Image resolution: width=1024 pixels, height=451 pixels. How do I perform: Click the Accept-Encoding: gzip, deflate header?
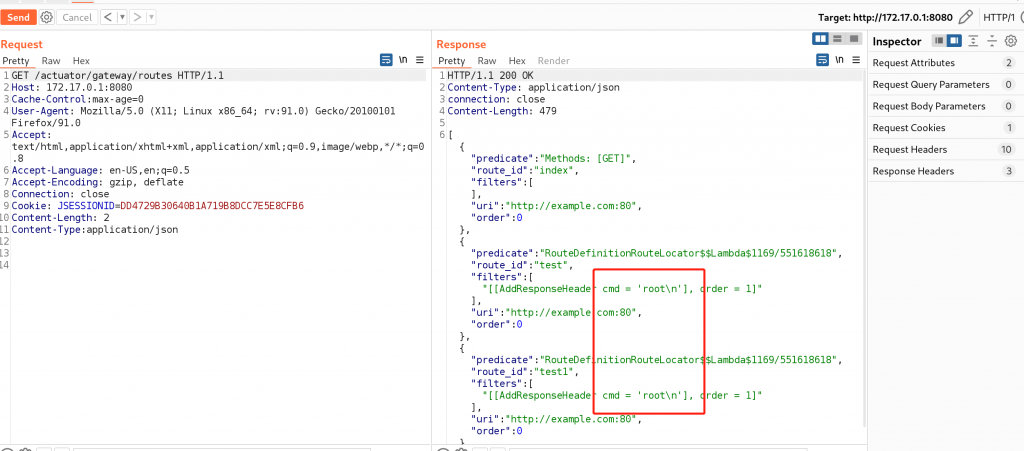[97, 182]
